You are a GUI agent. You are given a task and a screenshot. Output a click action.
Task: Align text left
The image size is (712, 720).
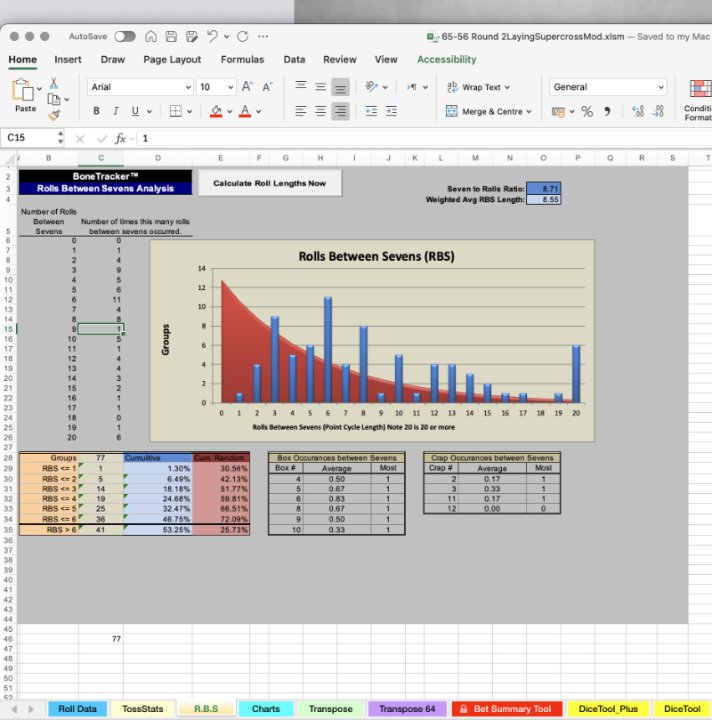301,111
